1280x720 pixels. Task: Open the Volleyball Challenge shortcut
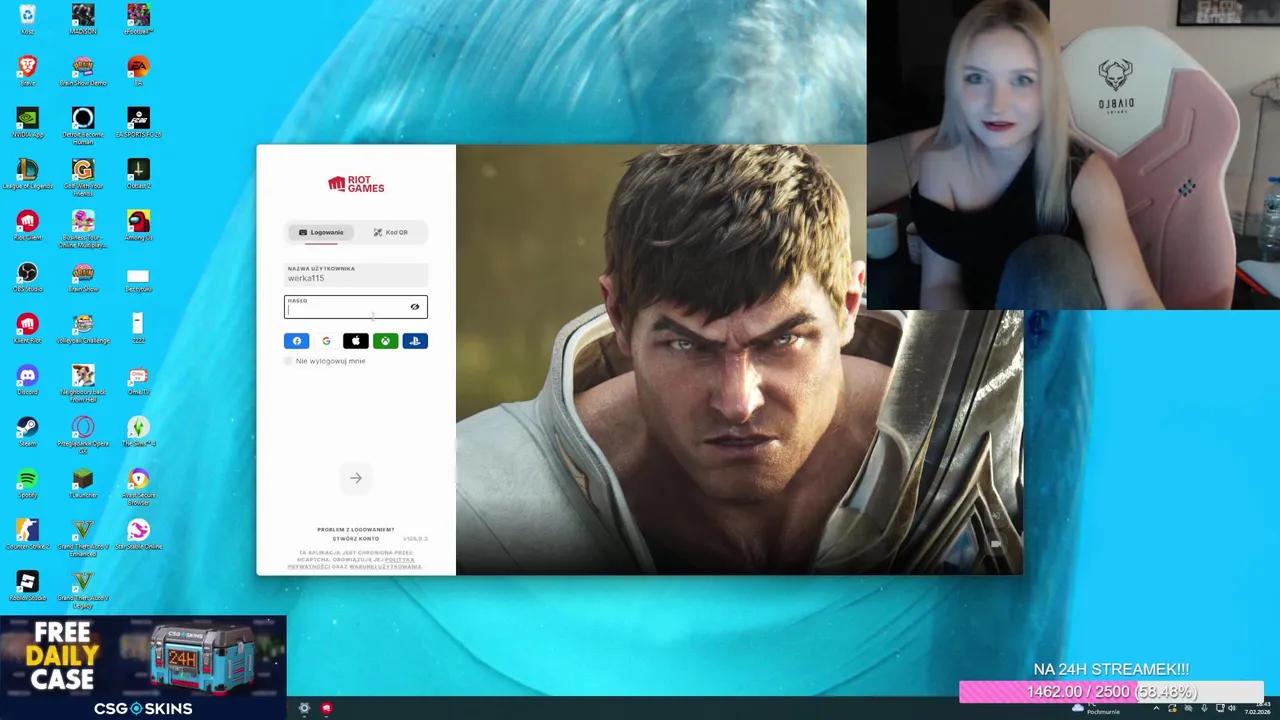coord(83,329)
